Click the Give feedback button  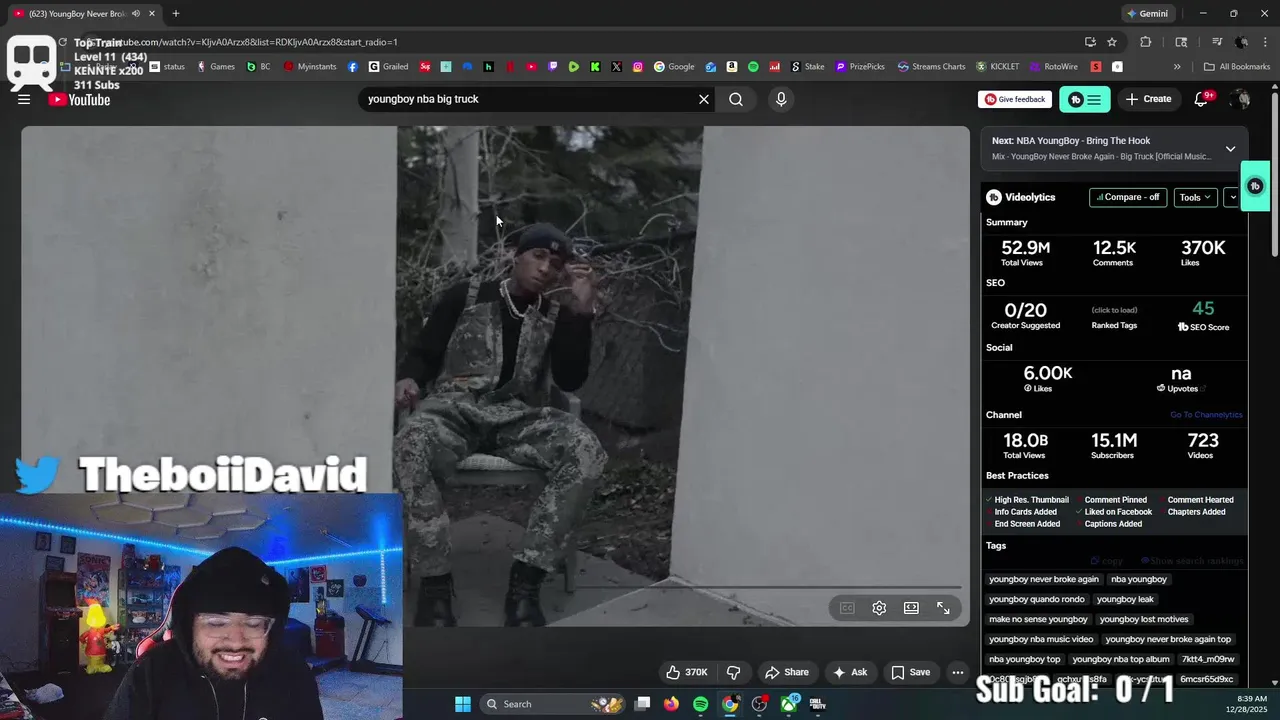point(1015,99)
